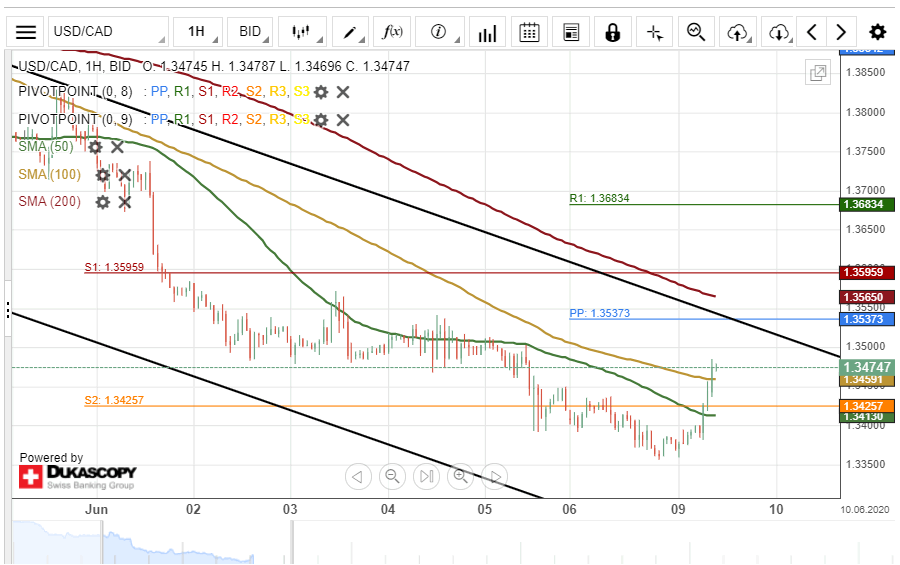Open SMA (50) settings gear
The image size is (900, 565).
[95, 147]
